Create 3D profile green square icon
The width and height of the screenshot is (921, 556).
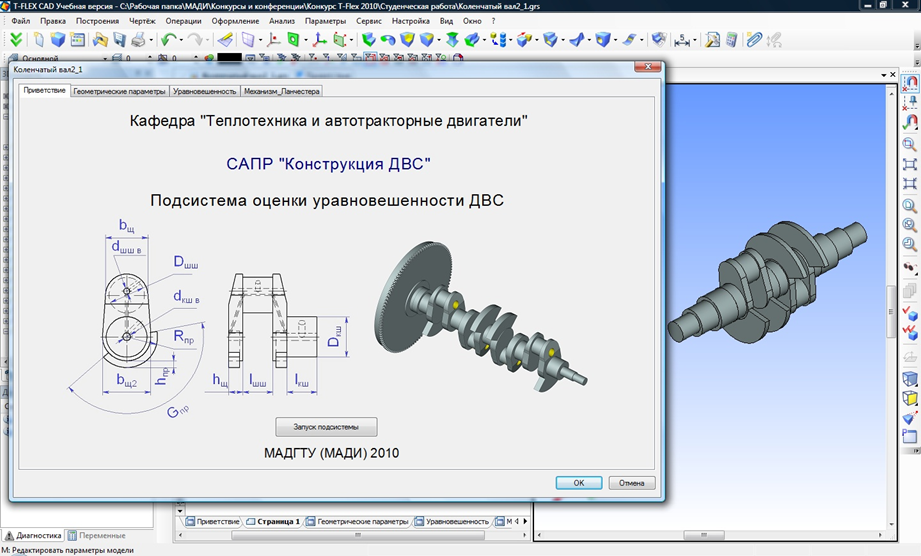[x=293, y=39]
